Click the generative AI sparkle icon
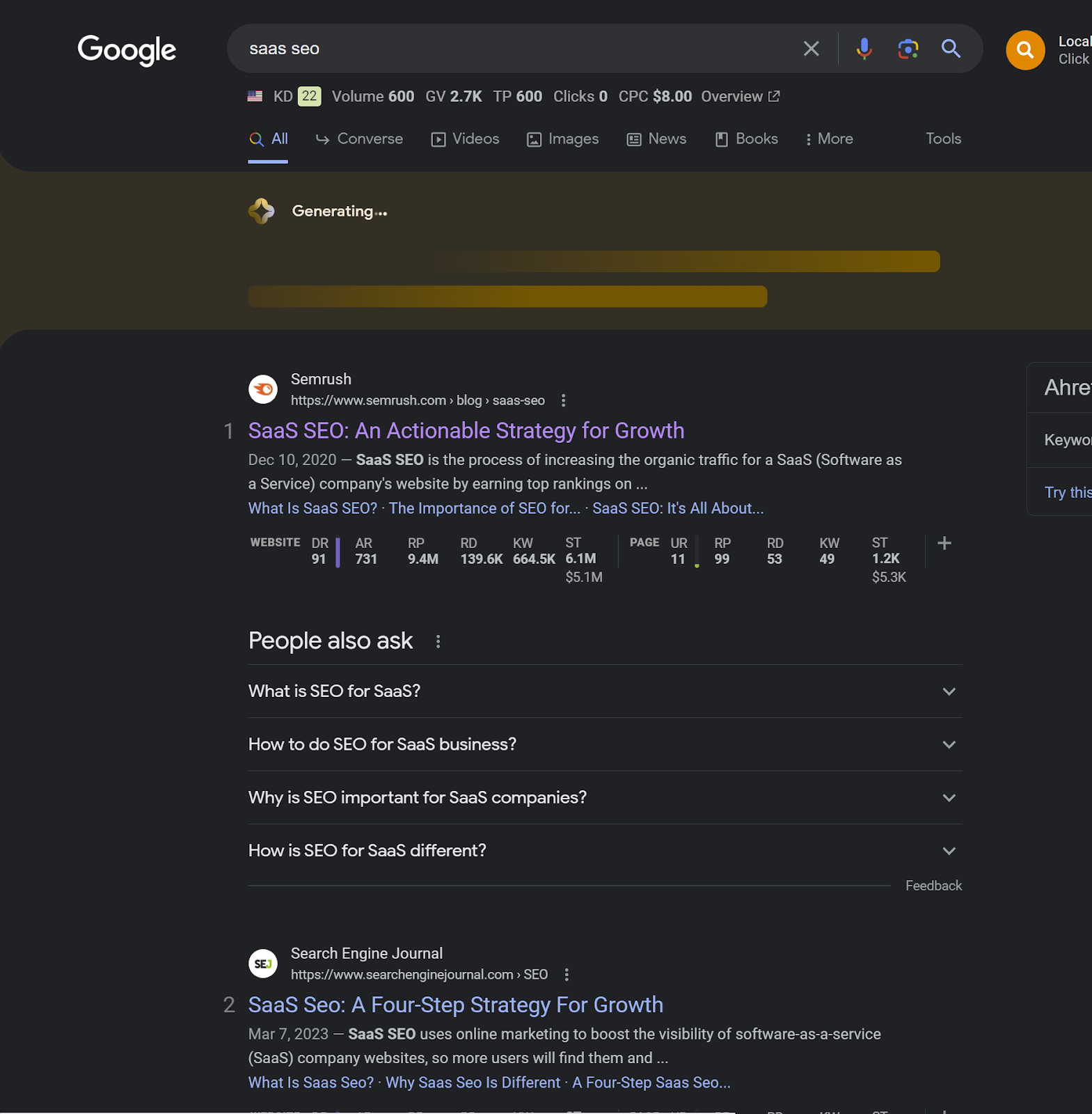Image resolution: width=1092 pixels, height=1114 pixels. pos(262,211)
